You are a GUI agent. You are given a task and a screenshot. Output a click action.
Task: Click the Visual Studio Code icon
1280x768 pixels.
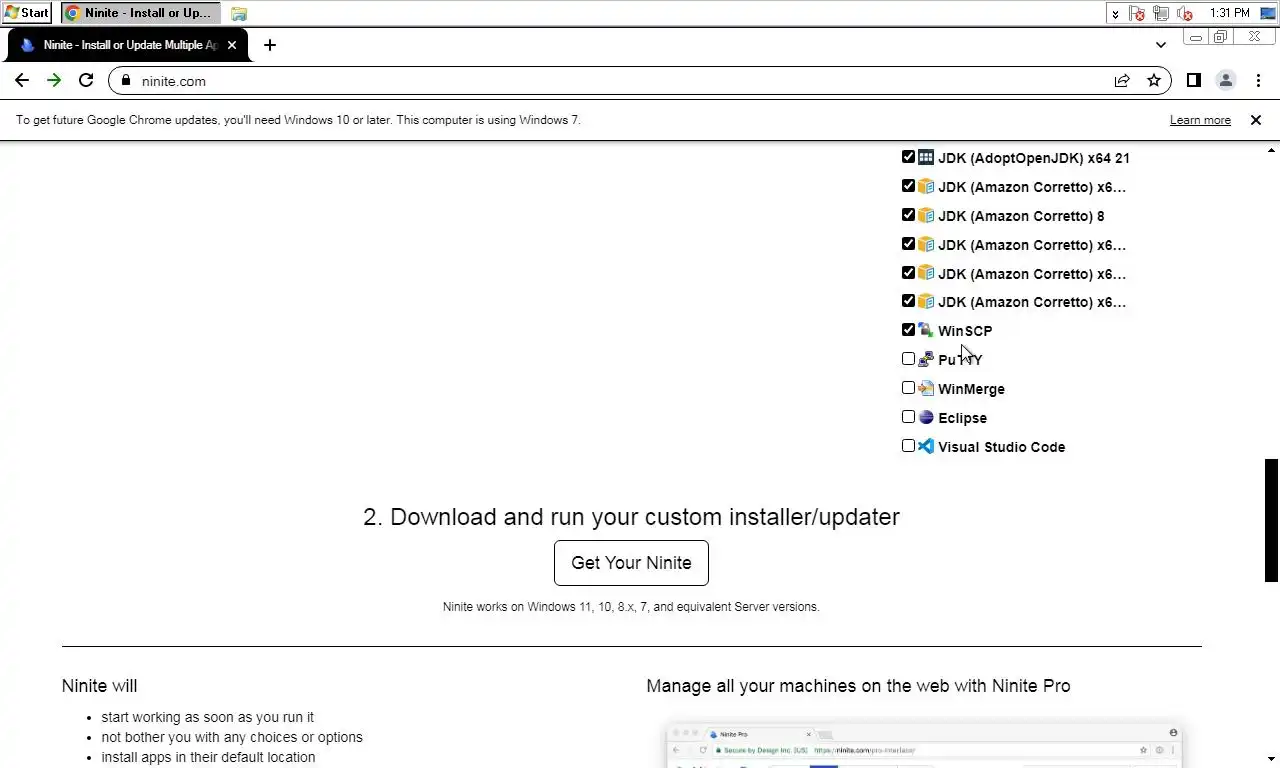(926, 446)
